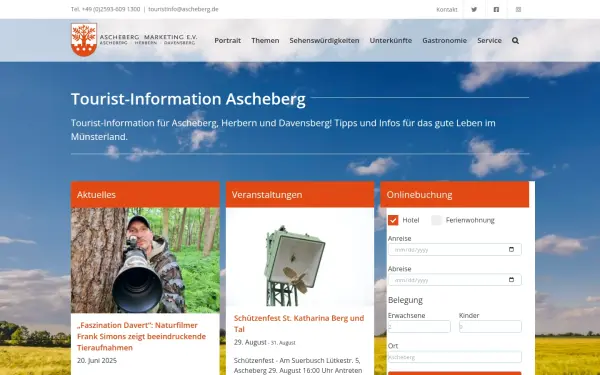Check the Ferienwohnung checkbox
The width and height of the screenshot is (600, 375).
click(x=436, y=220)
